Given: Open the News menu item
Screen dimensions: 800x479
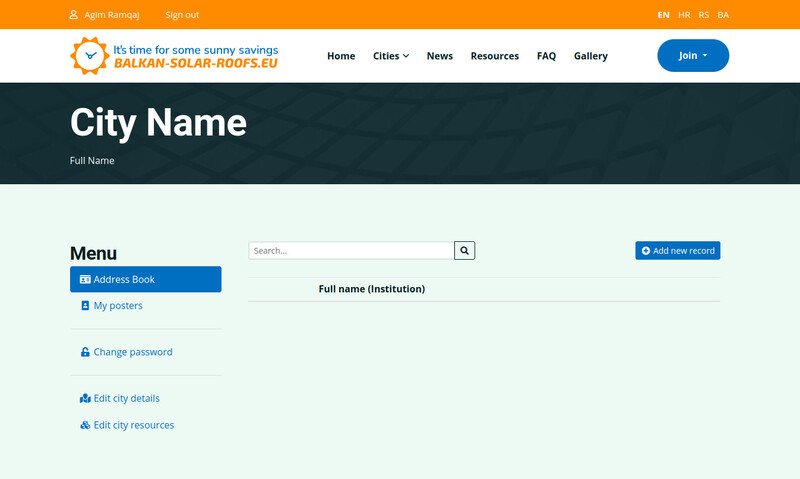Looking at the screenshot, I should click(x=440, y=56).
